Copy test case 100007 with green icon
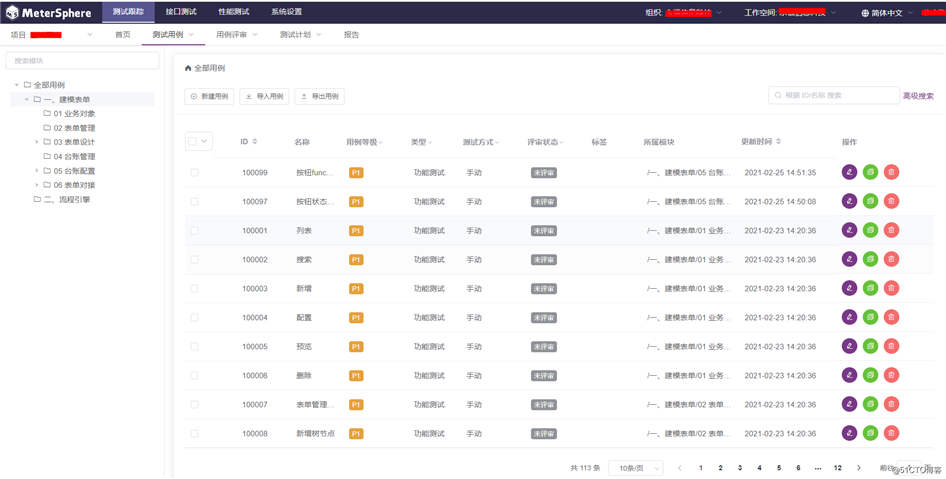Screen dimensions: 946x479 (870, 404)
